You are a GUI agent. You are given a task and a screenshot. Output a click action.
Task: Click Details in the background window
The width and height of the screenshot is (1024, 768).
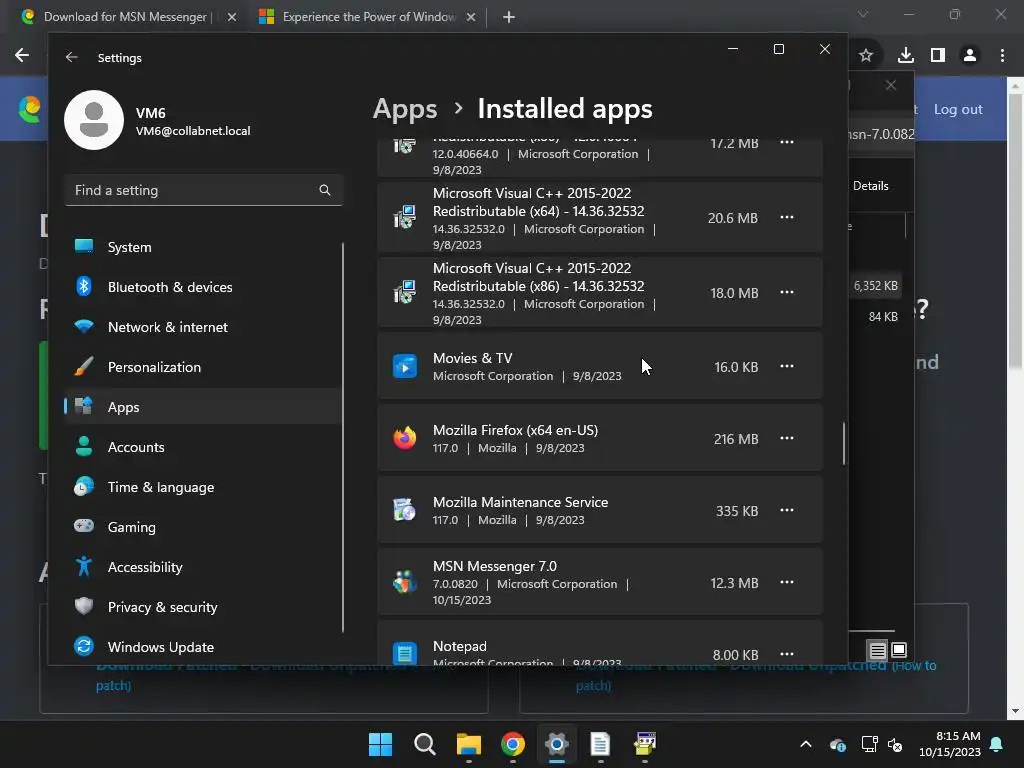[x=871, y=185]
